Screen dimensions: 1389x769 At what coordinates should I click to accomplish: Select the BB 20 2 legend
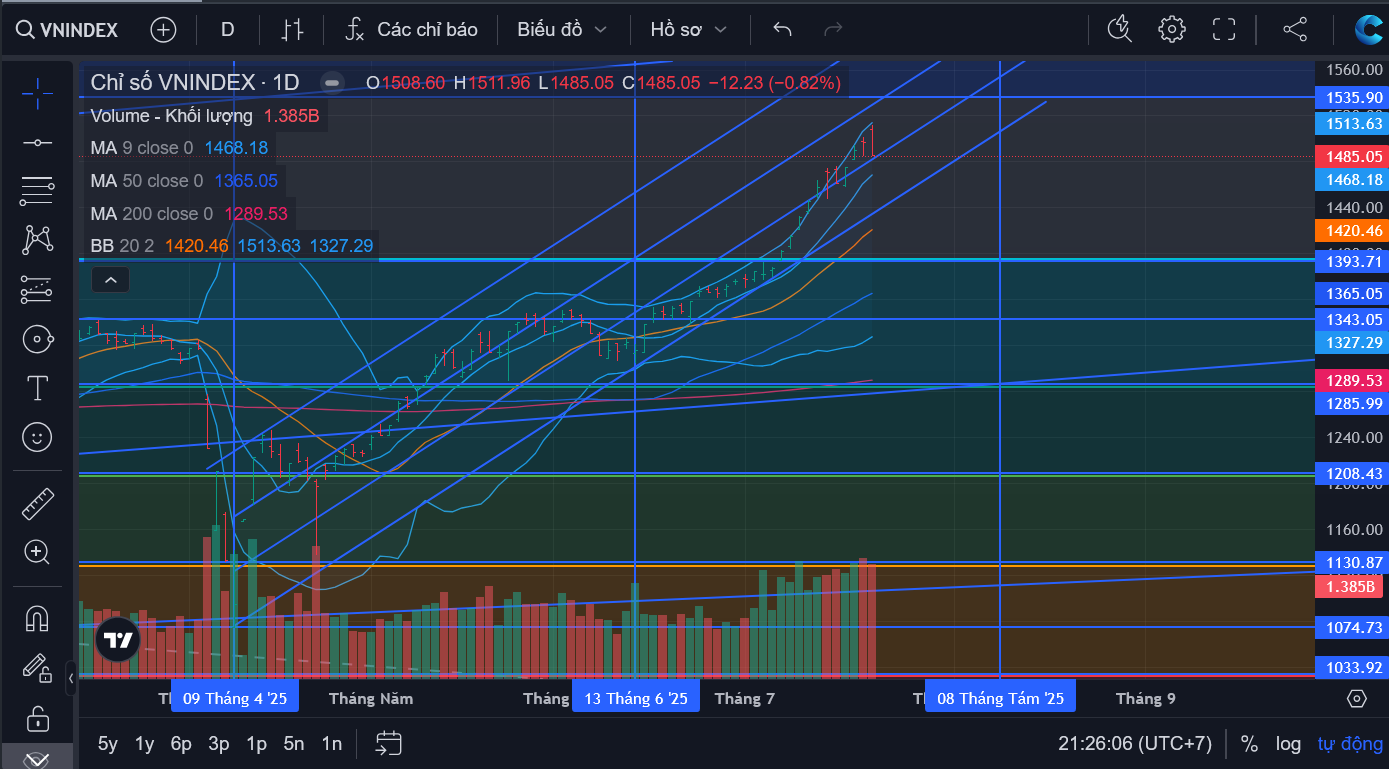[x=122, y=246]
